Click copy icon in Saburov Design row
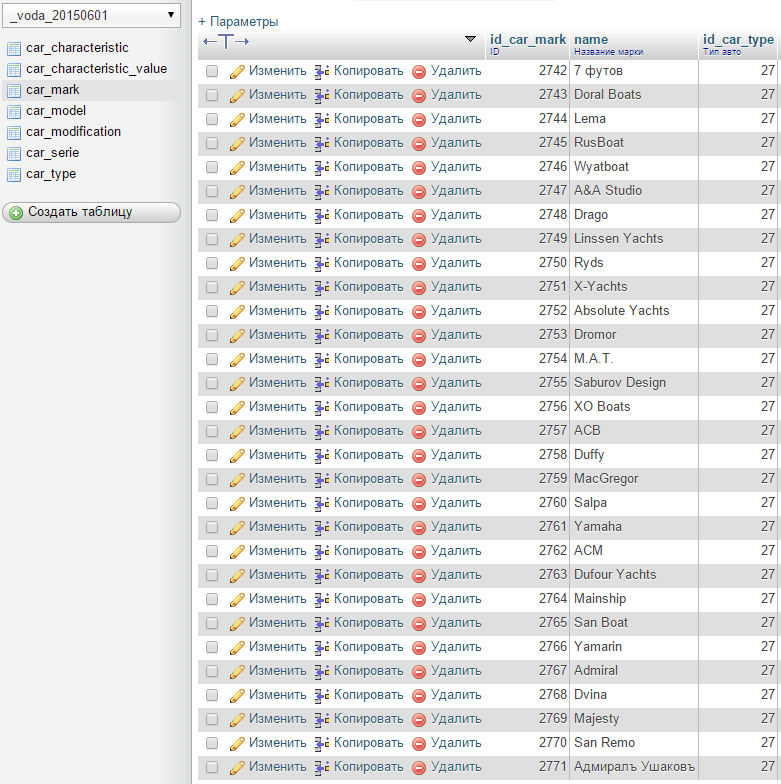Image resolution: width=781 pixels, height=784 pixels. (x=322, y=384)
